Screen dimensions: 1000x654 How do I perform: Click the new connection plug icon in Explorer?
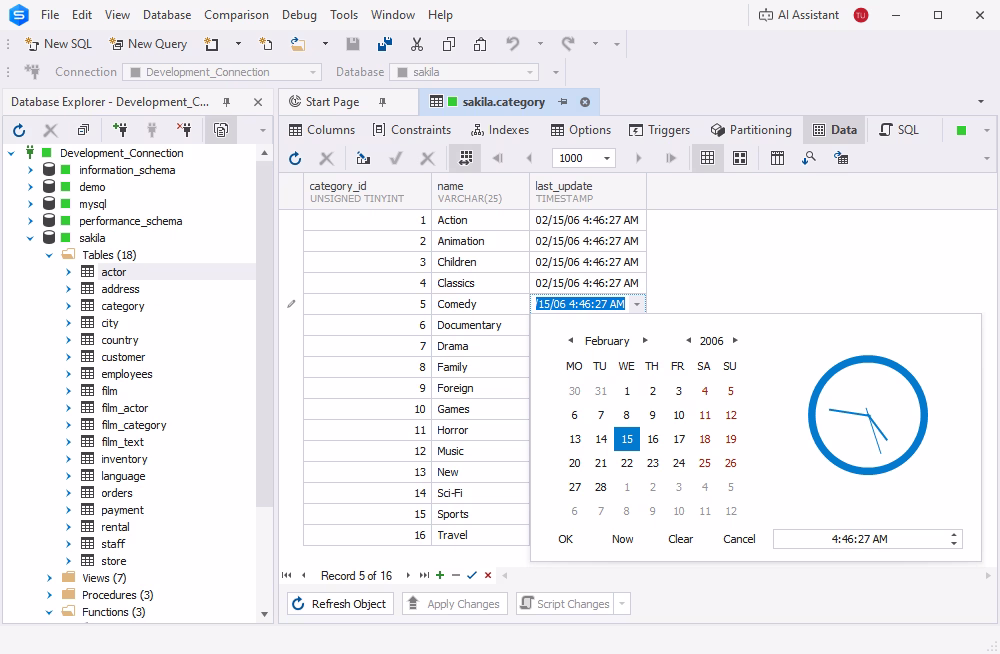[x=119, y=130]
